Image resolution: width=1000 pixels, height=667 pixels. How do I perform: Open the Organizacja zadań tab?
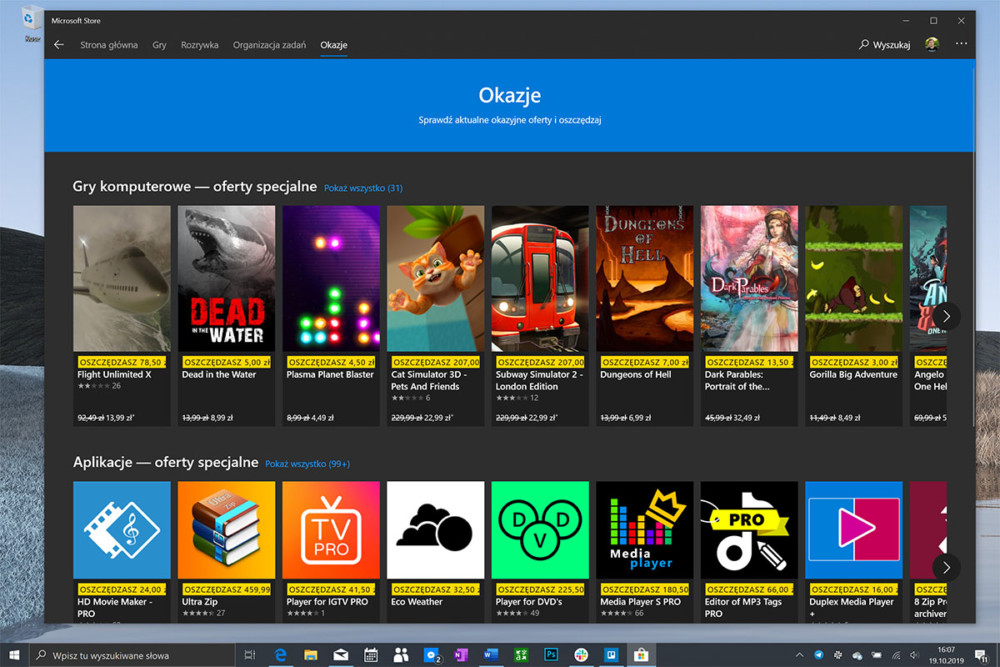point(269,45)
